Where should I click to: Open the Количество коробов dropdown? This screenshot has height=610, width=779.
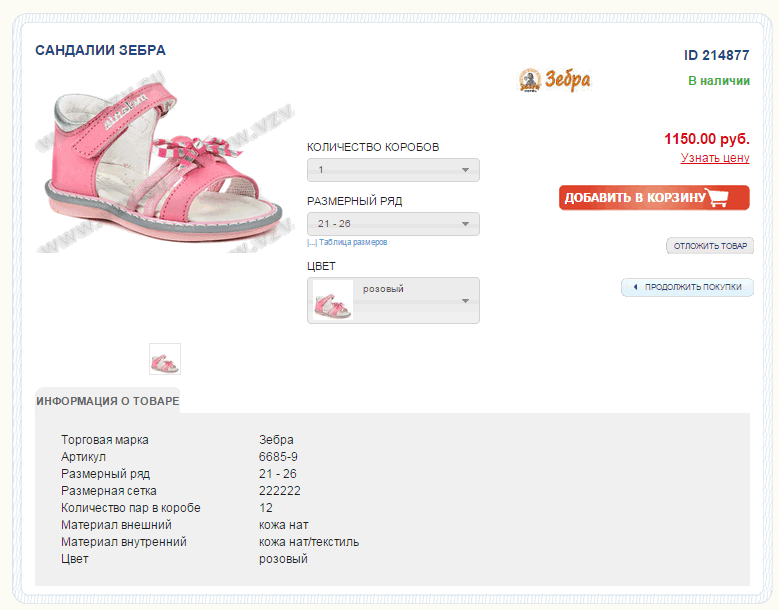point(393,170)
